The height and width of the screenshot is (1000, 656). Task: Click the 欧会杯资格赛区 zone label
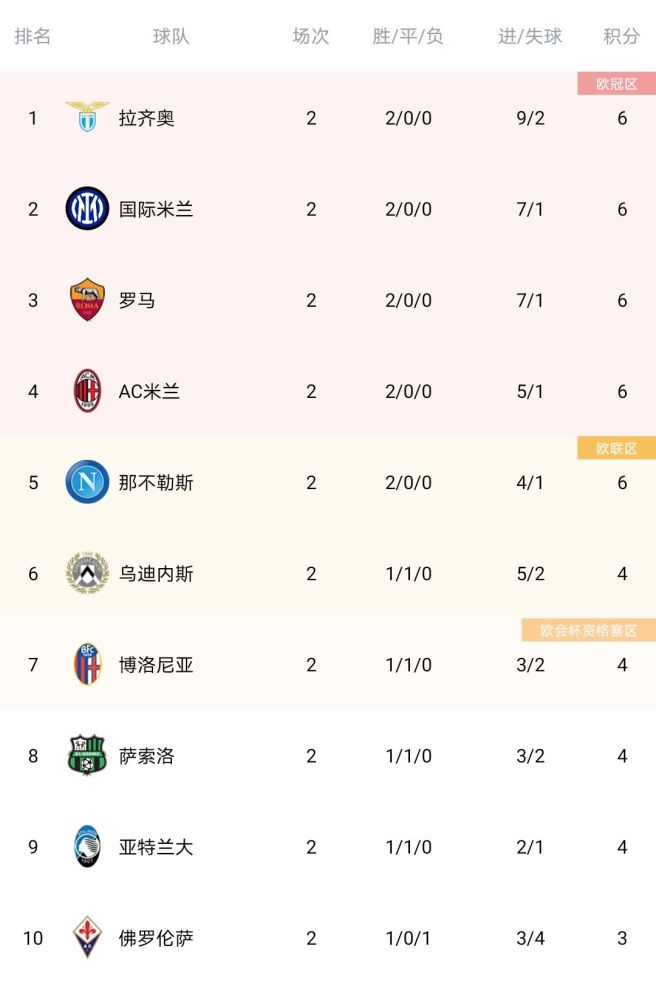[588, 630]
